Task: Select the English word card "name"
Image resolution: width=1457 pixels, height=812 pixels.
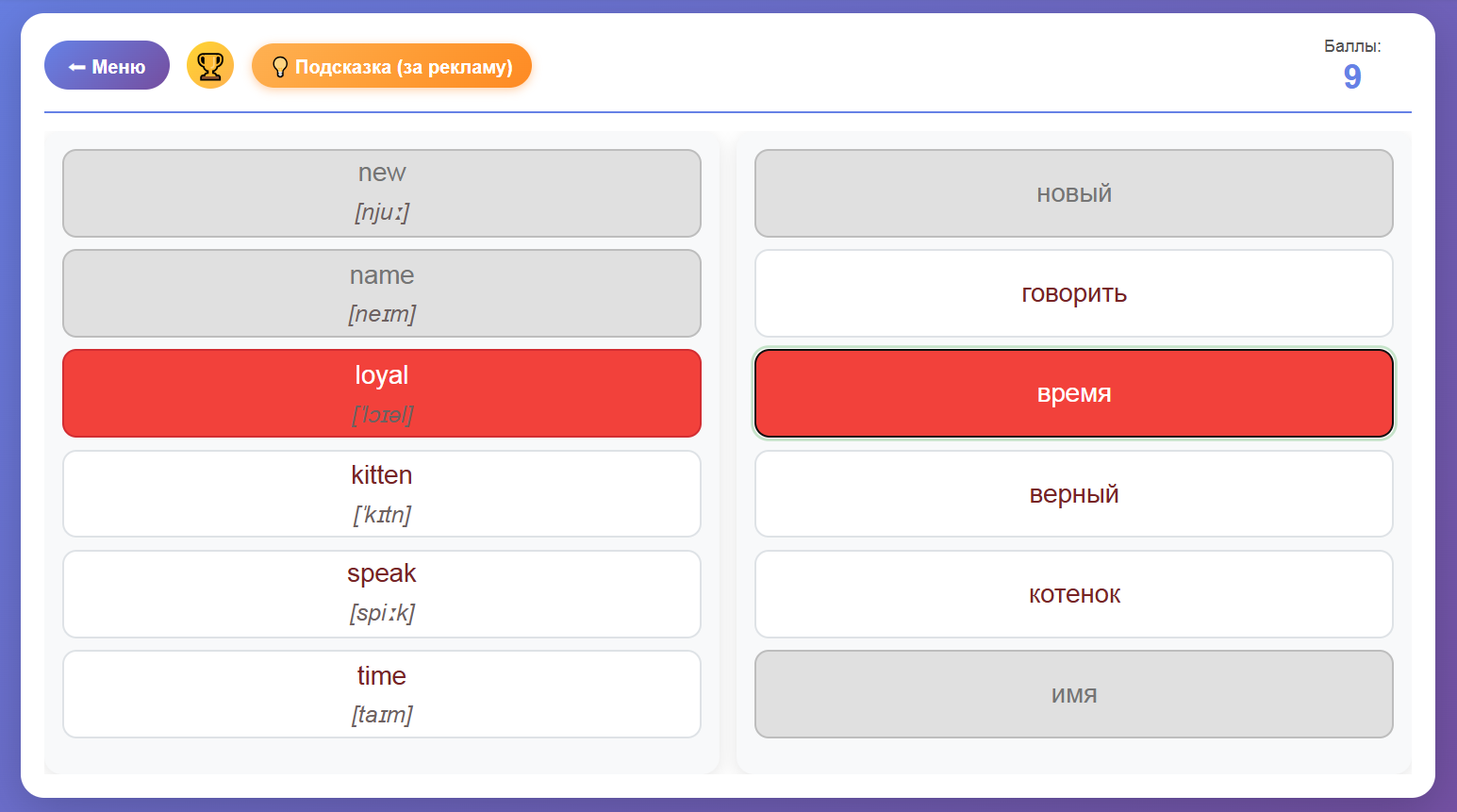Action: tap(381, 292)
